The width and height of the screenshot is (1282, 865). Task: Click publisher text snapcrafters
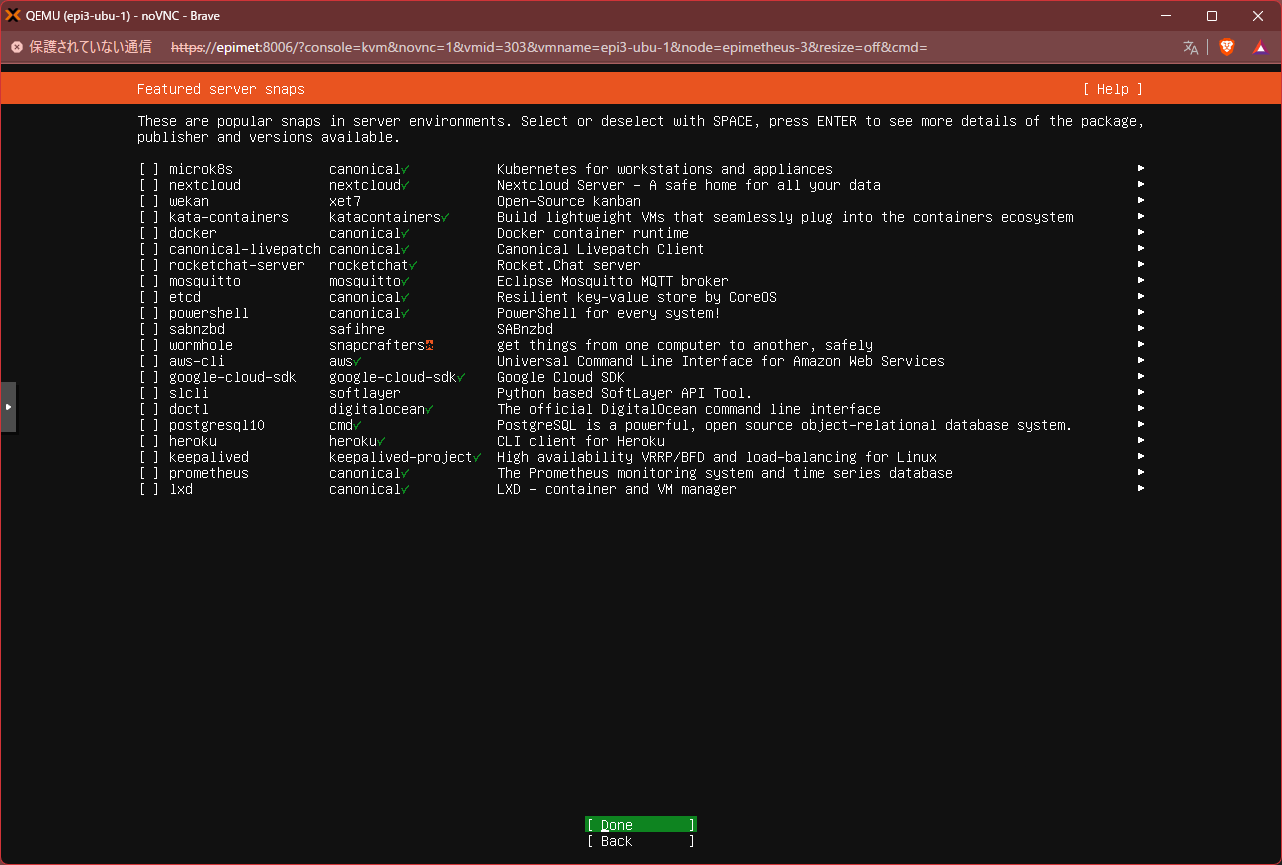coord(377,345)
